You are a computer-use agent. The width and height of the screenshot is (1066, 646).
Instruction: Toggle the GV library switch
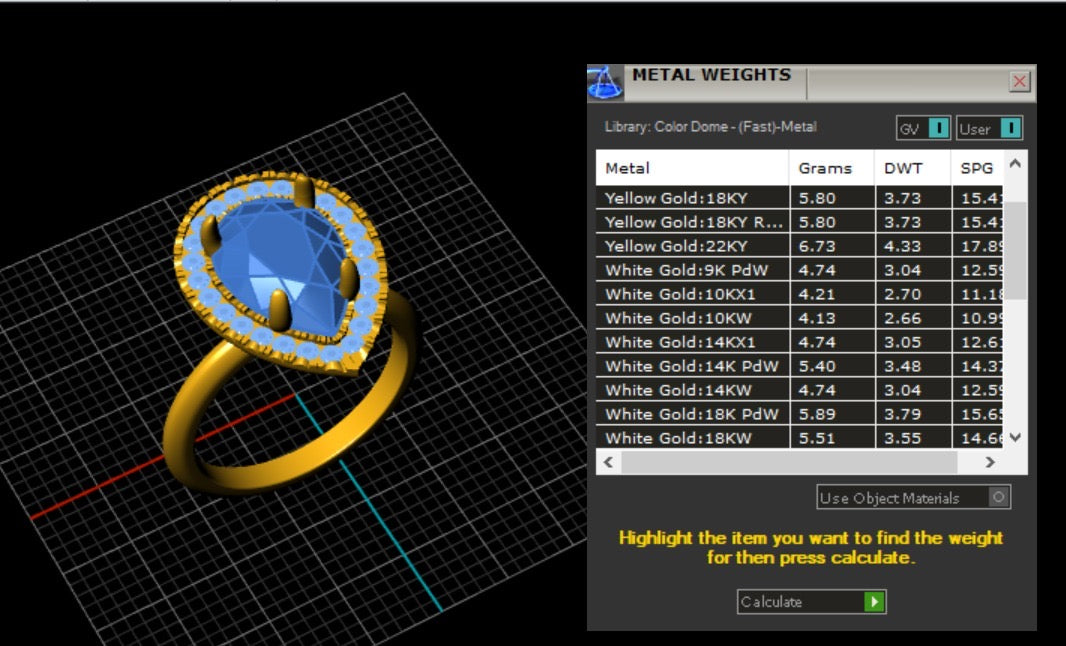coord(937,129)
